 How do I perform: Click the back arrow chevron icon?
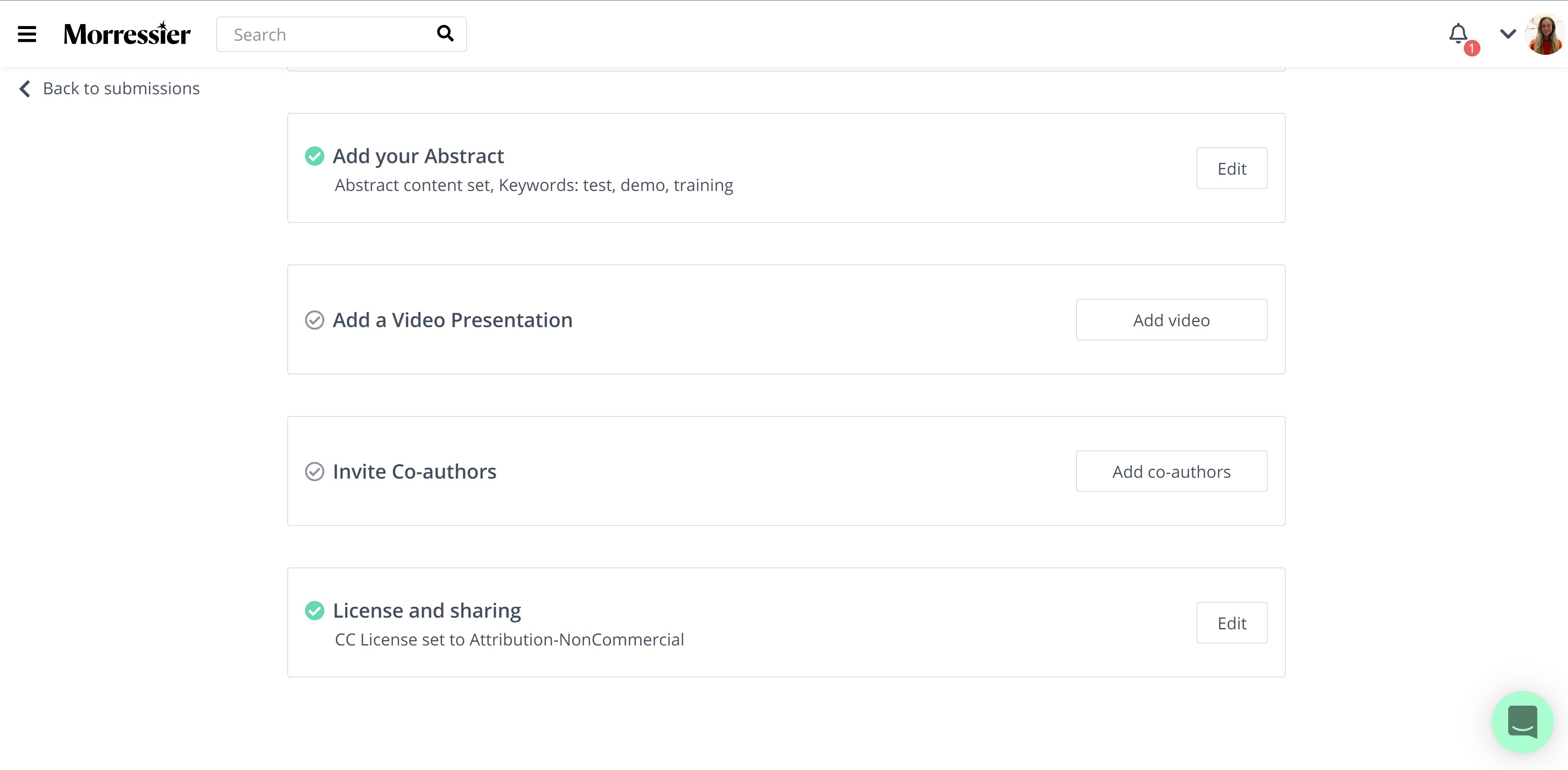(x=25, y=89)
